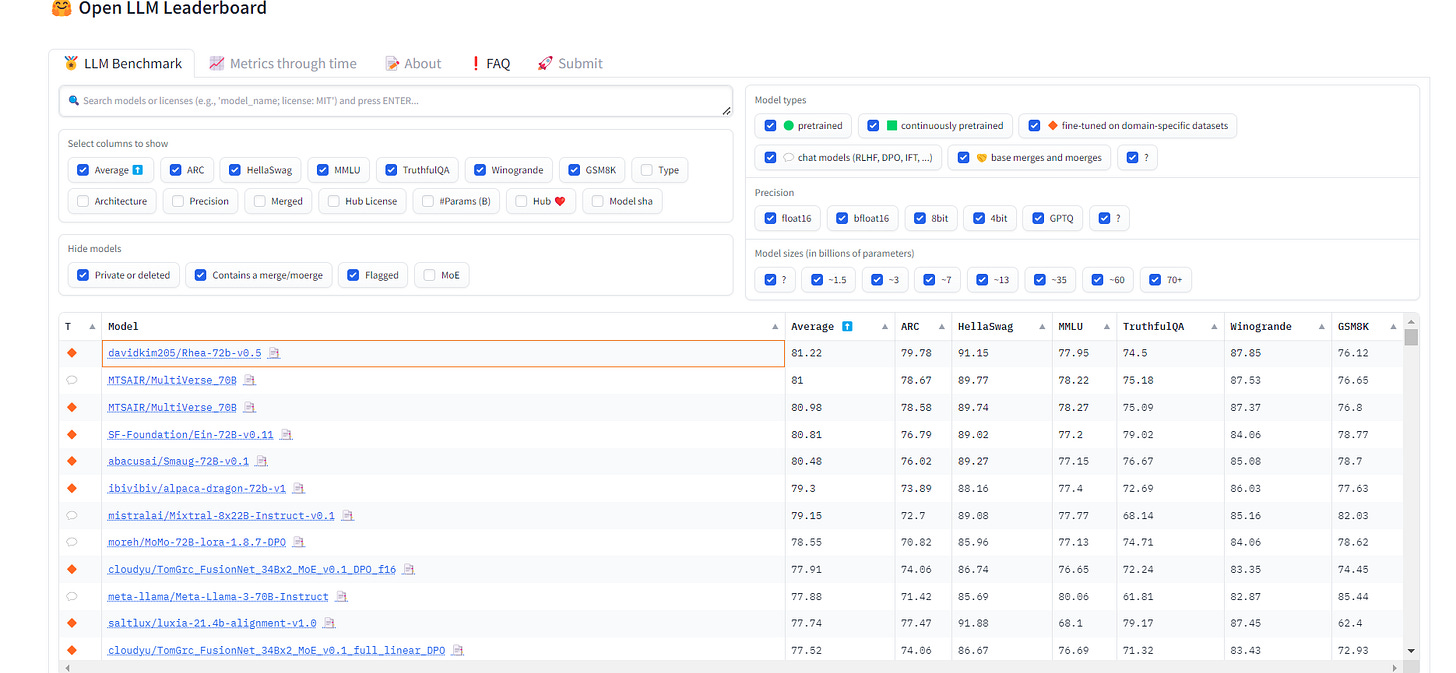Image resolution: width=1456 pixels, height=673 pixels.
Task: Open the About tab
Action: pyautogui.click(x=413, y=63)
